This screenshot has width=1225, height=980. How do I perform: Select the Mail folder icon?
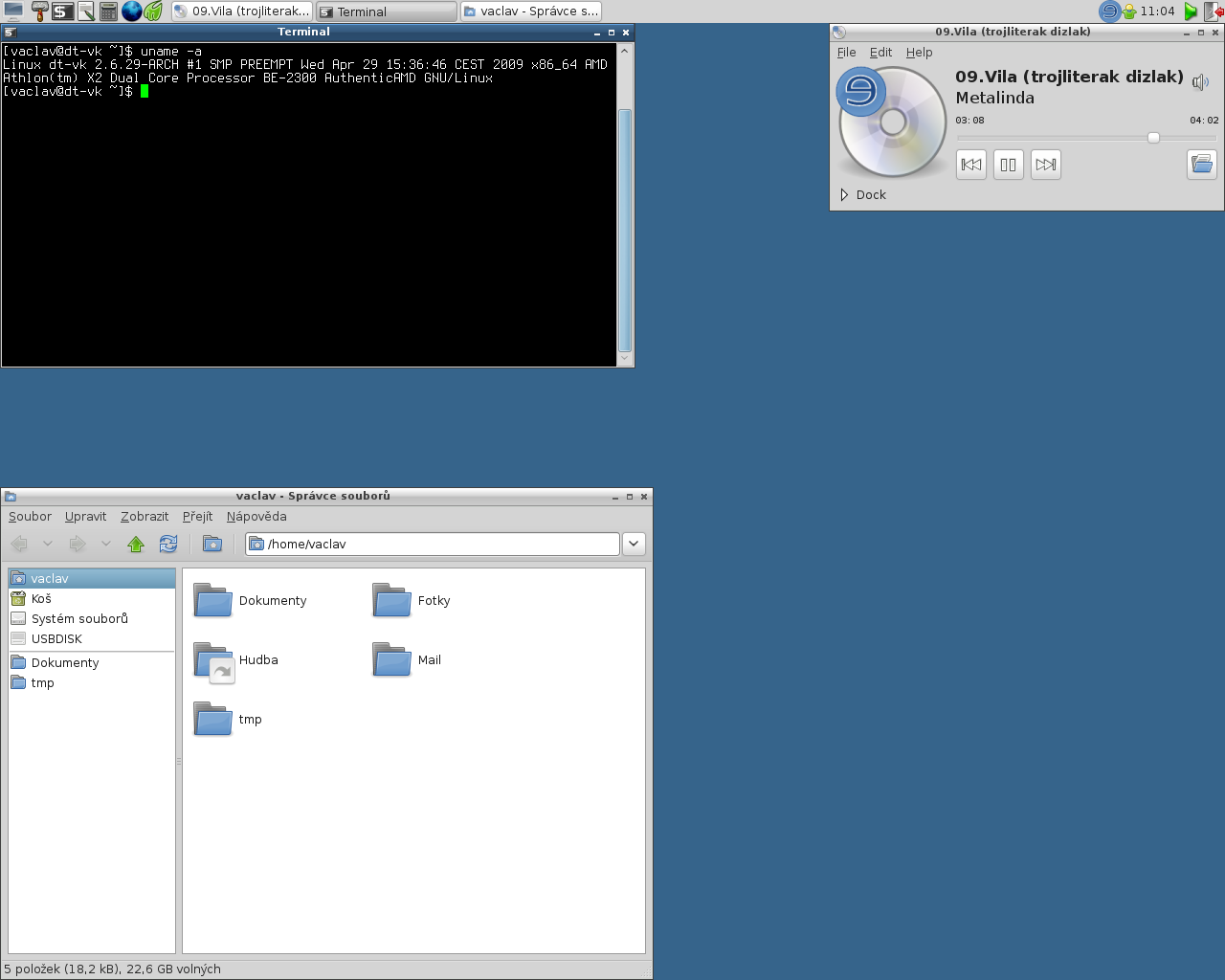[x=391, y=659]
